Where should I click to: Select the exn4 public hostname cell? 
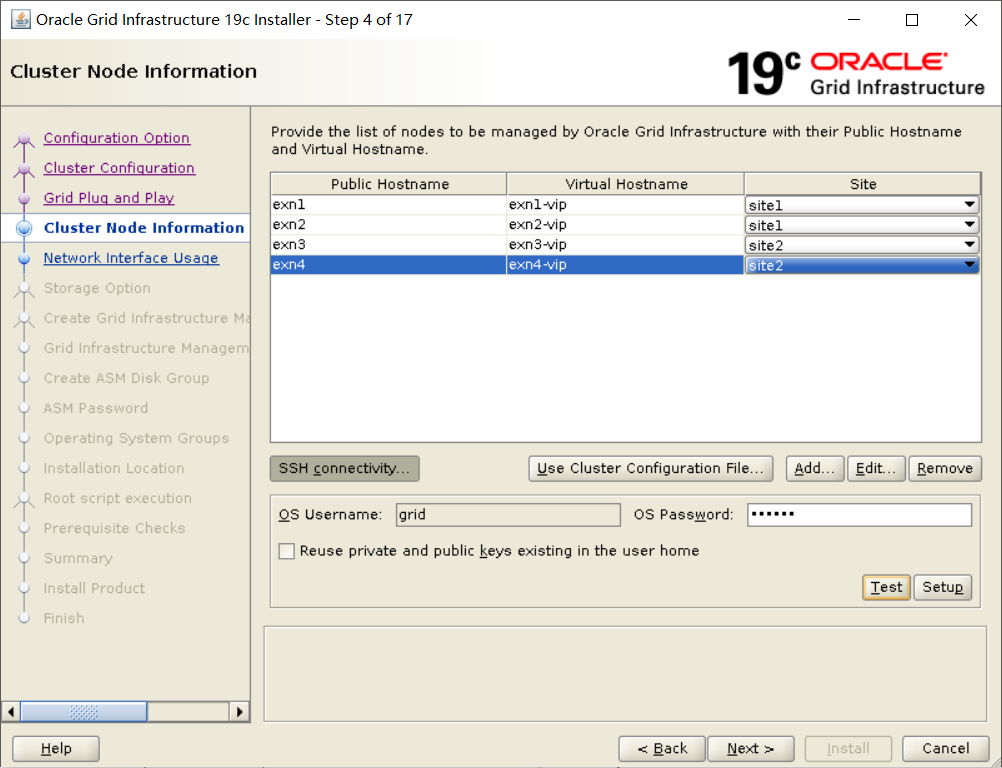click(x=389, y=265)
